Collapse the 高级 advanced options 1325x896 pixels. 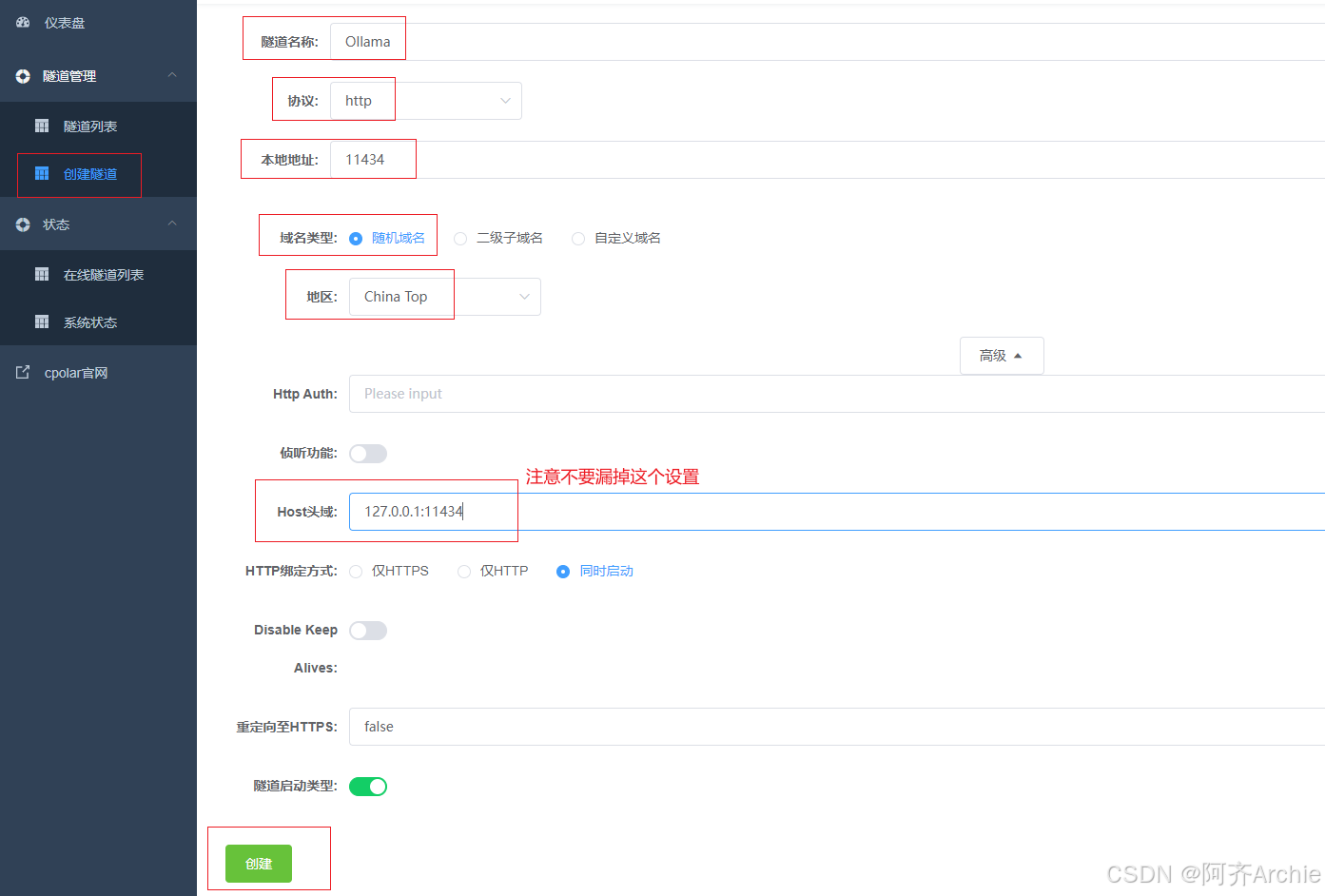1002,356
